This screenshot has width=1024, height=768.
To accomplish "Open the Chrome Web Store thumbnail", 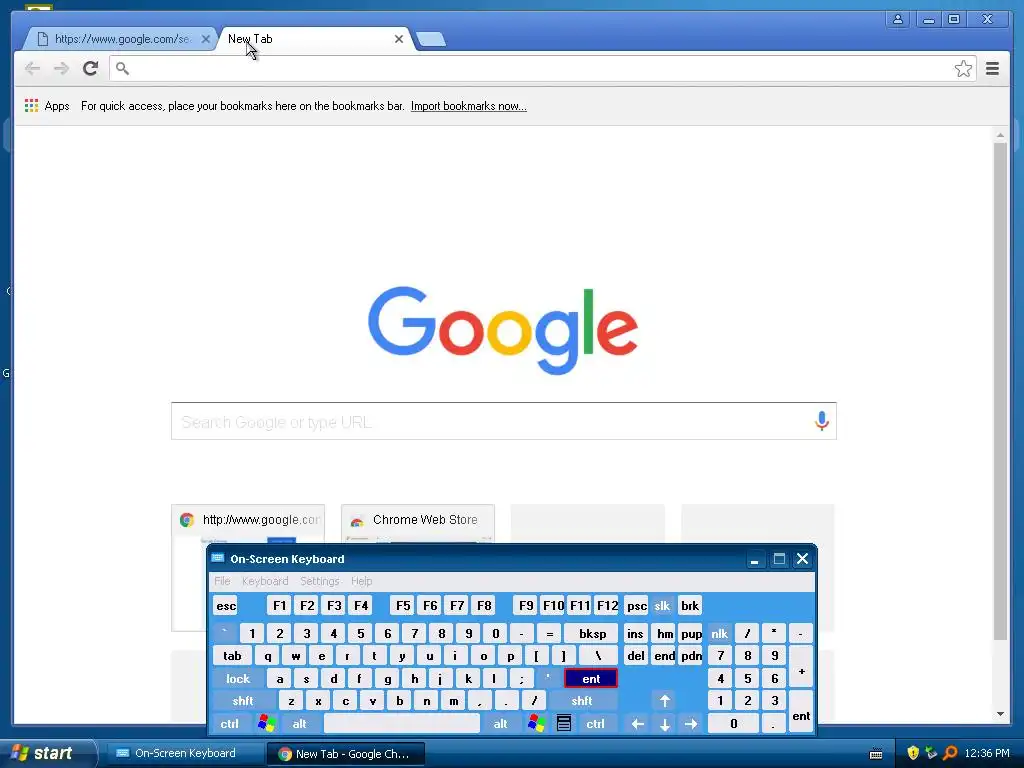I will [418, 522].
